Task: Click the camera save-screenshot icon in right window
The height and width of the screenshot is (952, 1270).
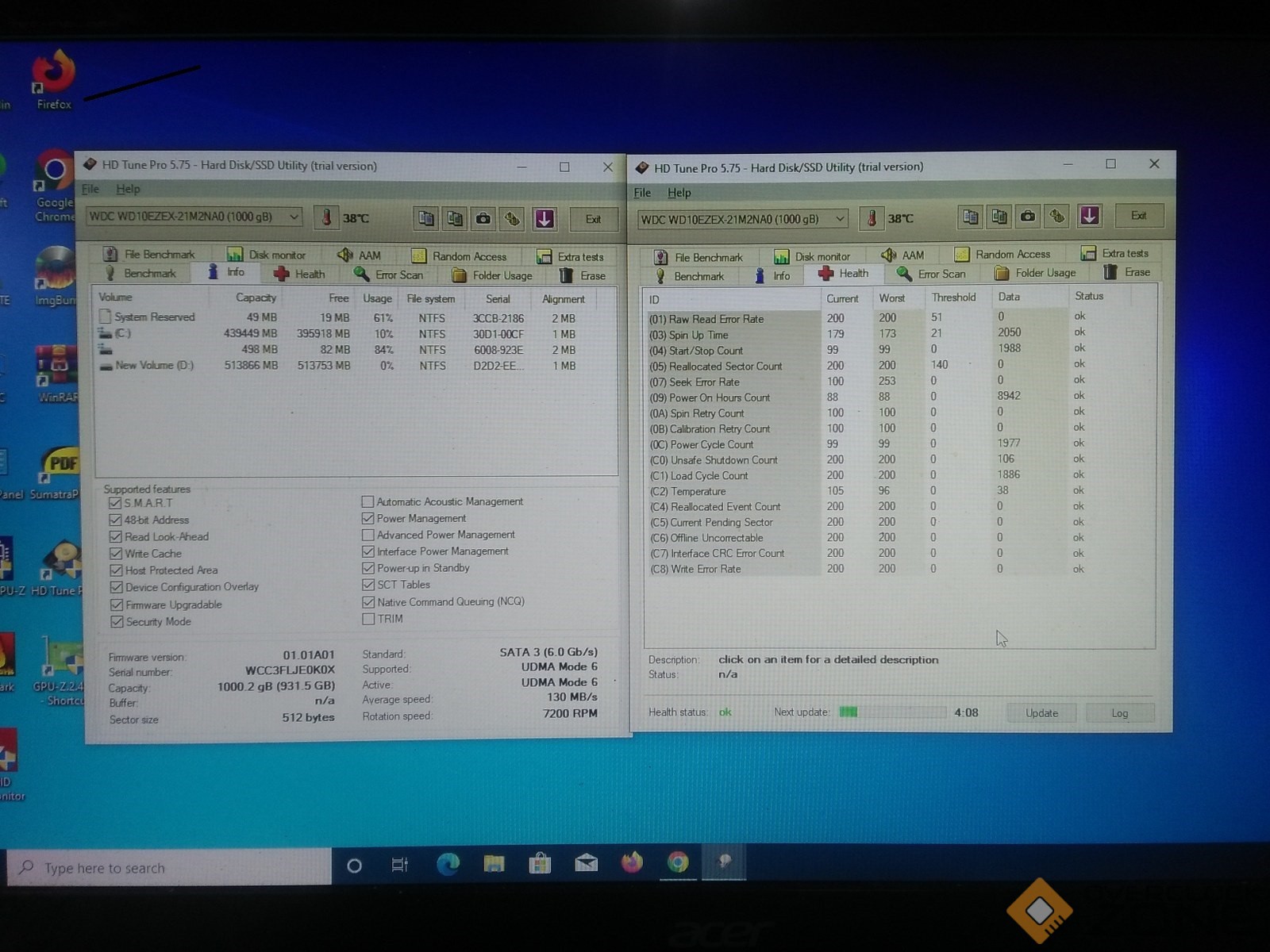Action: tap(1028, 216)
